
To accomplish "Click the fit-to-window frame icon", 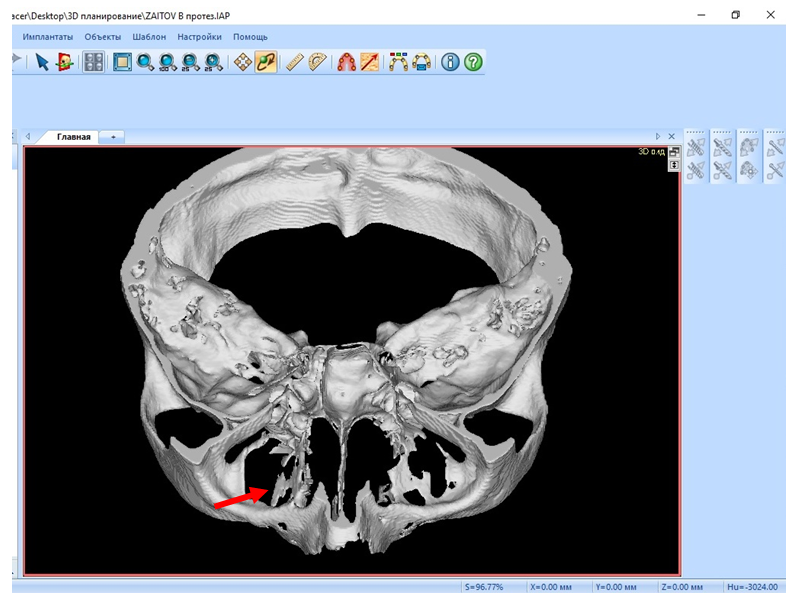I will pyautogui.click(x=122, y=62).
